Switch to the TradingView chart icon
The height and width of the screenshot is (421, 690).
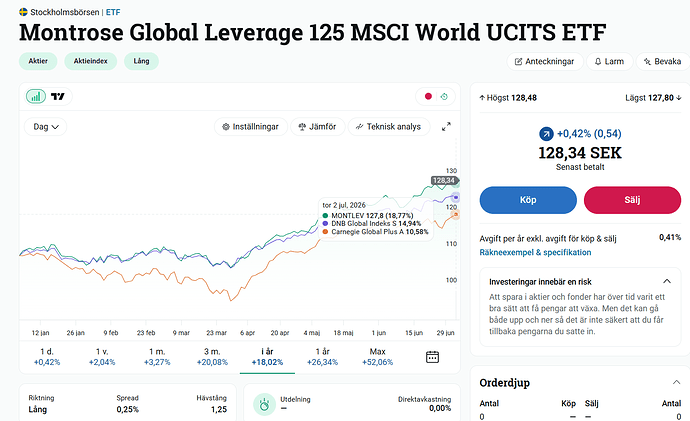point(58,96)
